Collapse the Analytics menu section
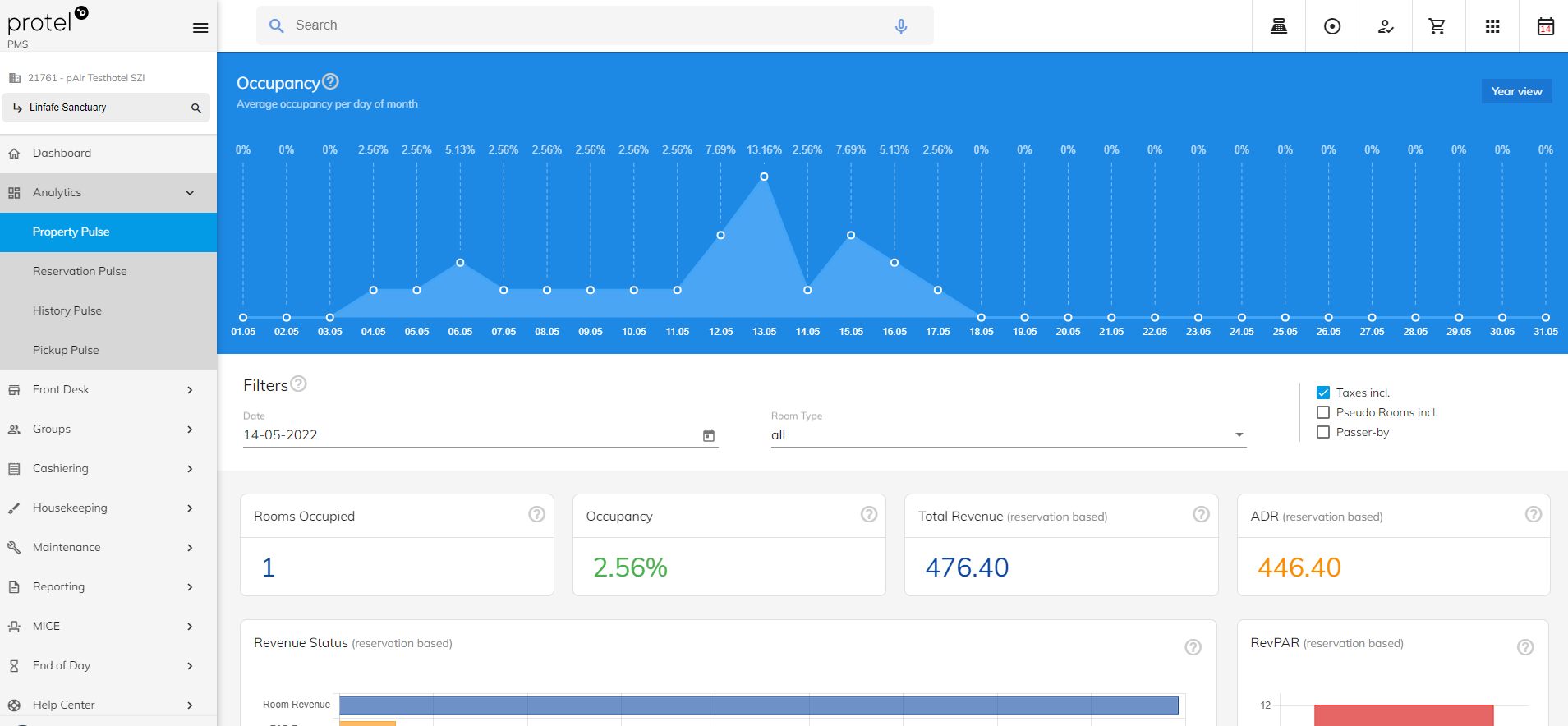 tap(190, 193)
